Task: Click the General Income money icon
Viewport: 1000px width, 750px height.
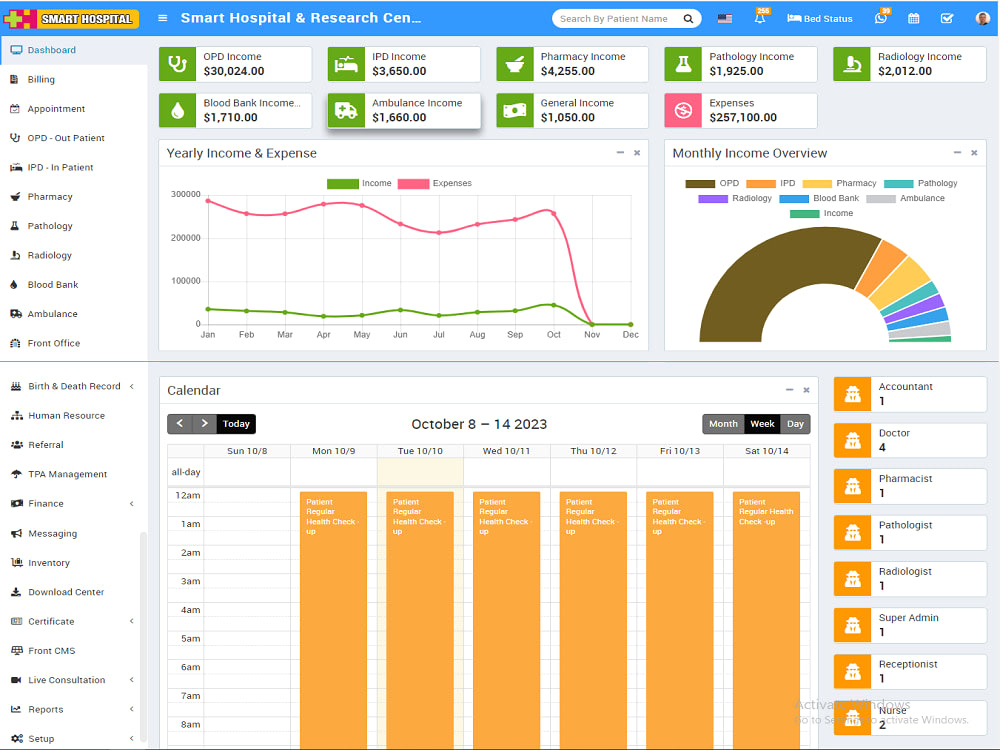Action: tap(515, 110)
